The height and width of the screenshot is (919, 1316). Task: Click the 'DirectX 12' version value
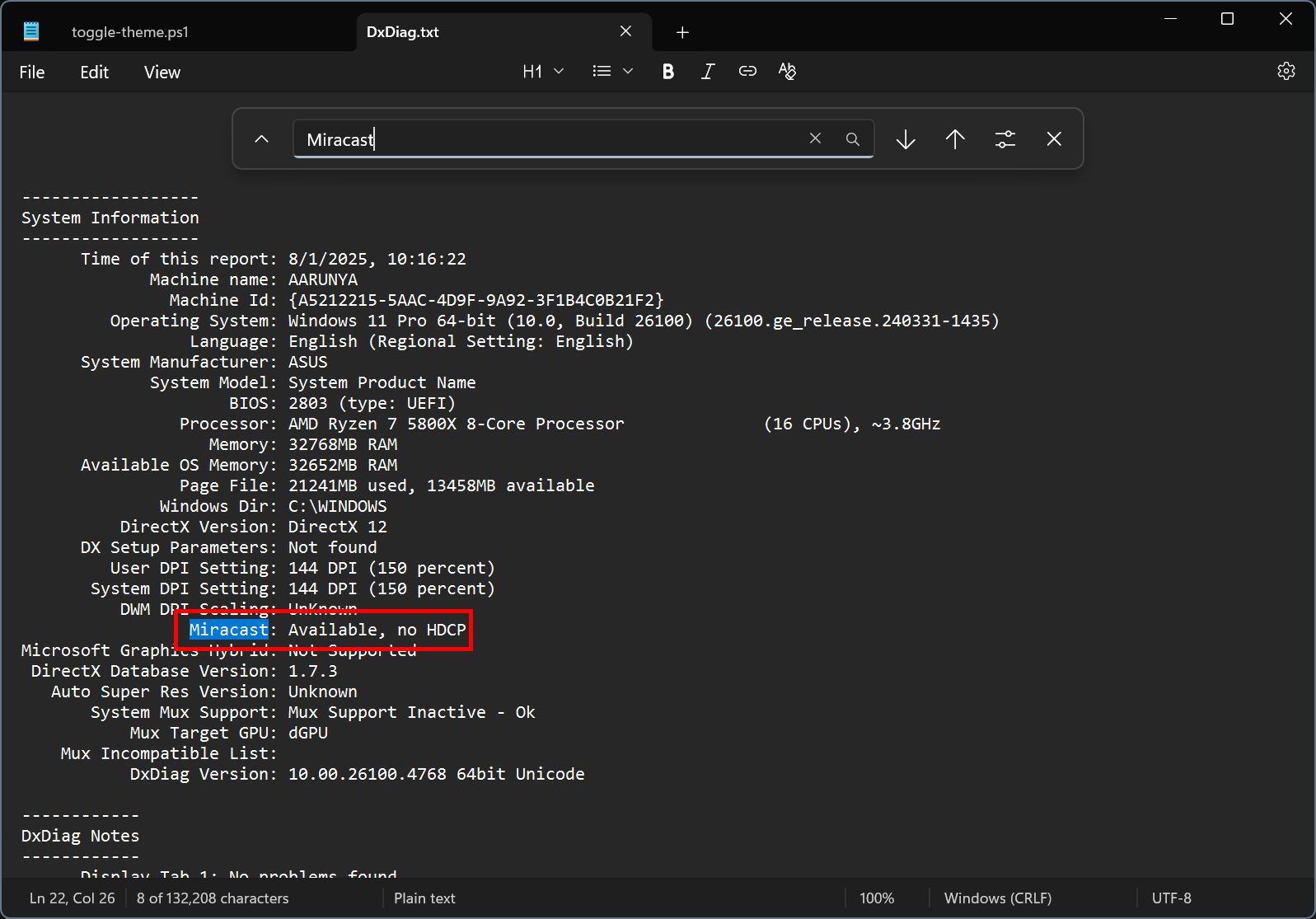(x=338, y=527)
